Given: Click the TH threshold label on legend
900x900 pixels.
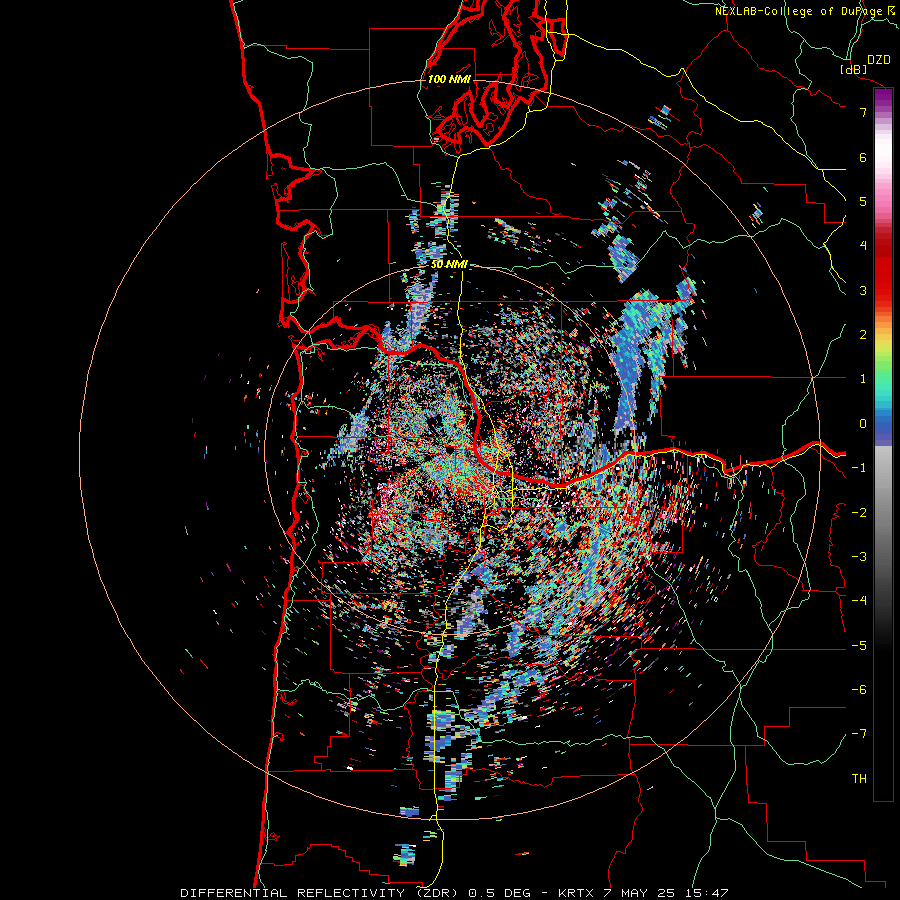Looking at the screenshot, I should tap(859, 779).
